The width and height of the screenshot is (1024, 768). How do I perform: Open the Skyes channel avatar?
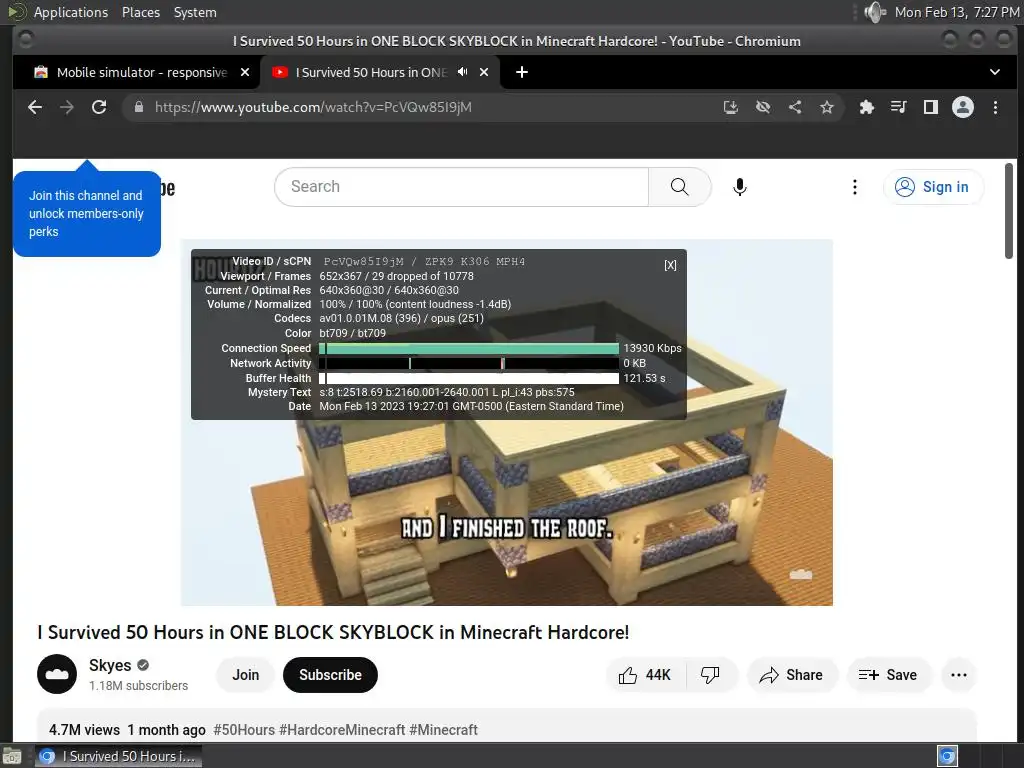pos(57,674)
